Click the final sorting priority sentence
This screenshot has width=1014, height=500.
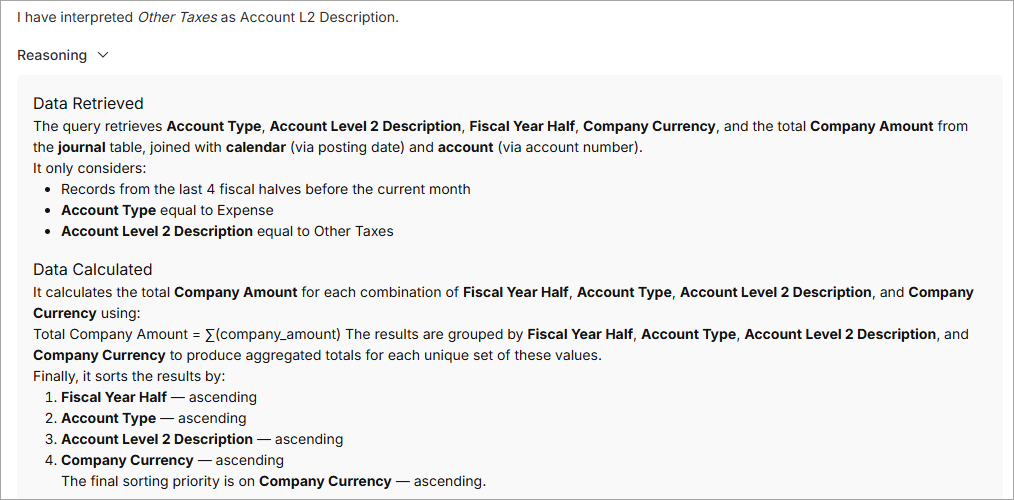(273, 481)
